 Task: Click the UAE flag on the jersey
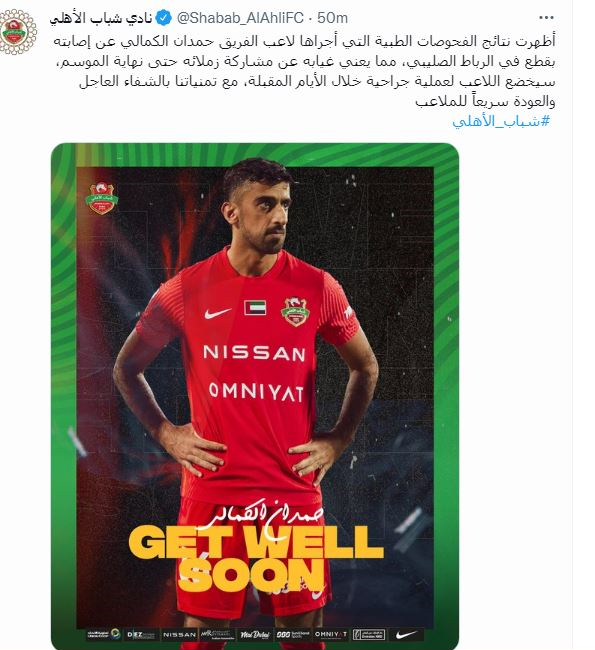click(x=255, y=308)
